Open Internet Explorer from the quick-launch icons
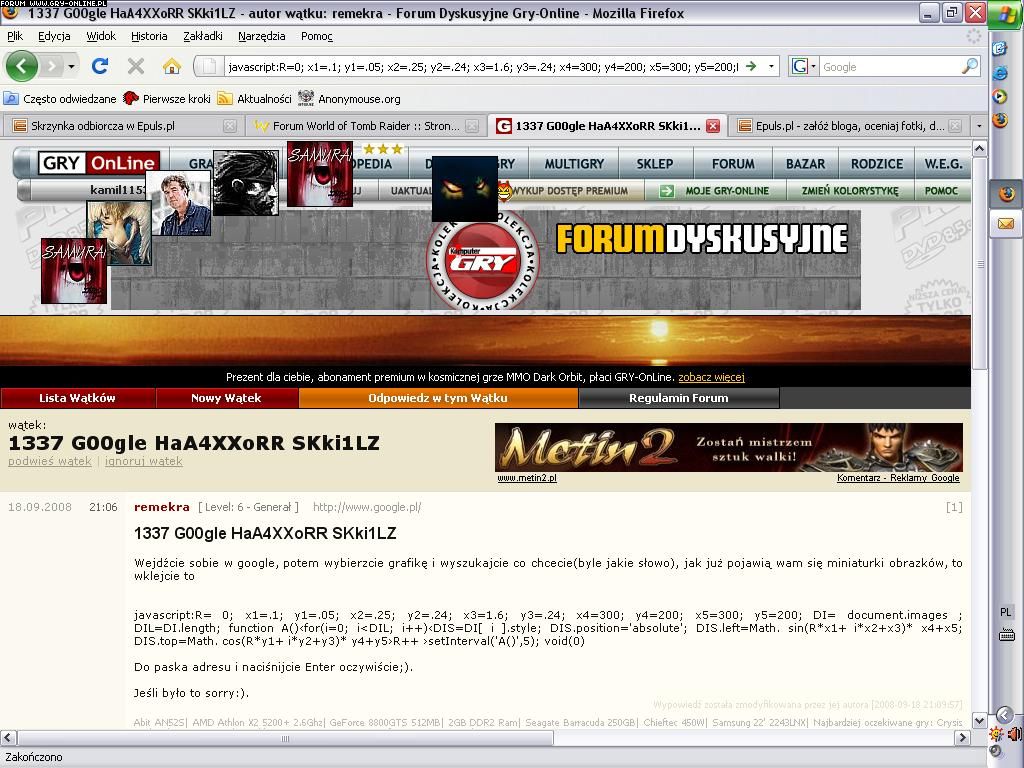This screenshot has height=768, width=1024. [x=1000, y=72]
